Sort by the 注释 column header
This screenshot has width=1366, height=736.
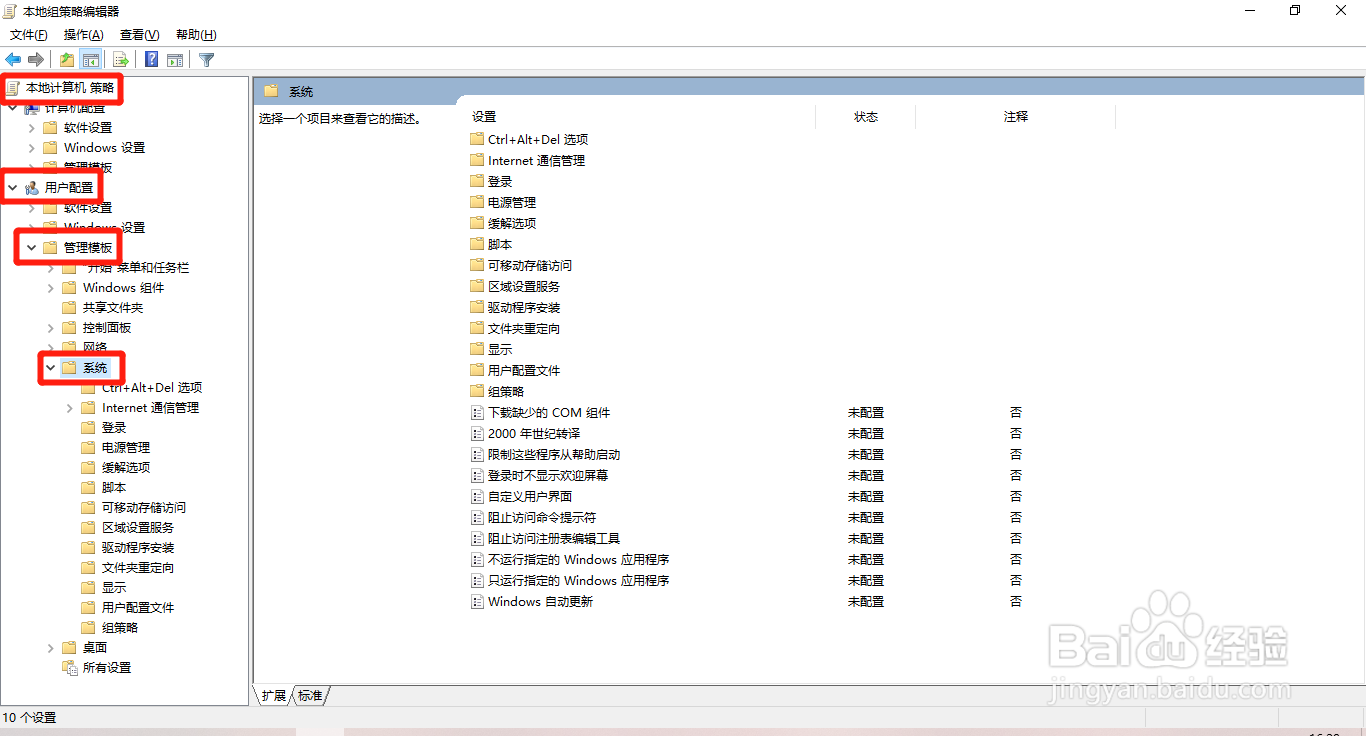(1016, 117)
